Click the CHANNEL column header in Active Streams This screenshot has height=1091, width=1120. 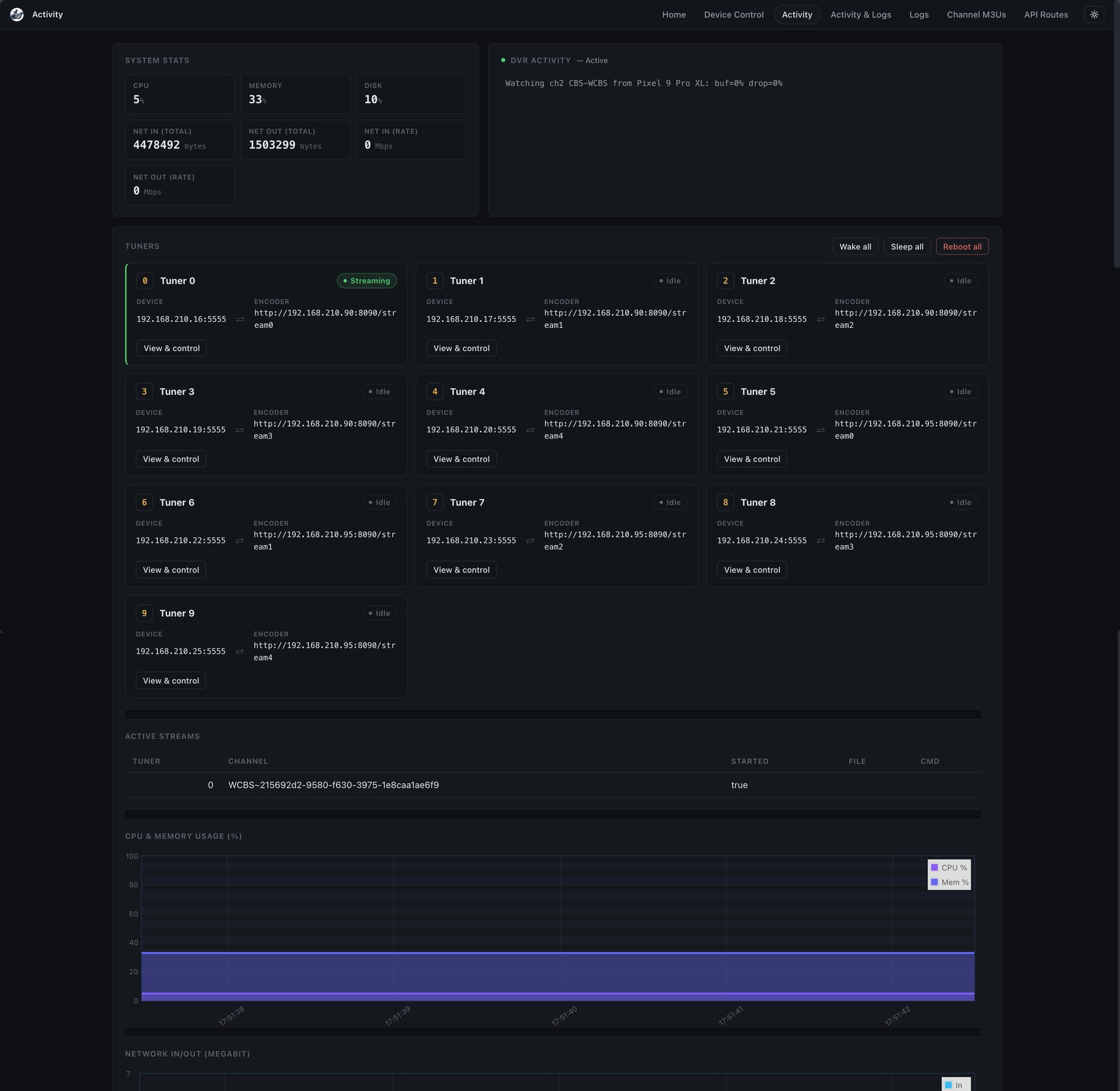pos(248,761)
